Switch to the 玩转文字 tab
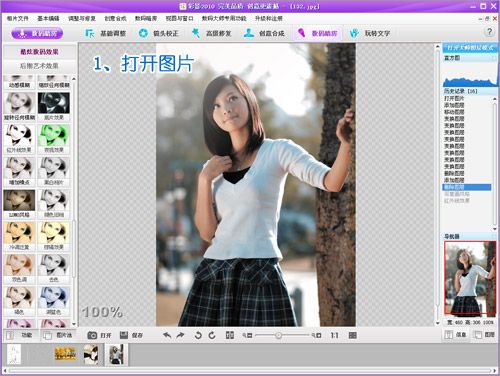 pyautogui.click(x=370, y=33)
